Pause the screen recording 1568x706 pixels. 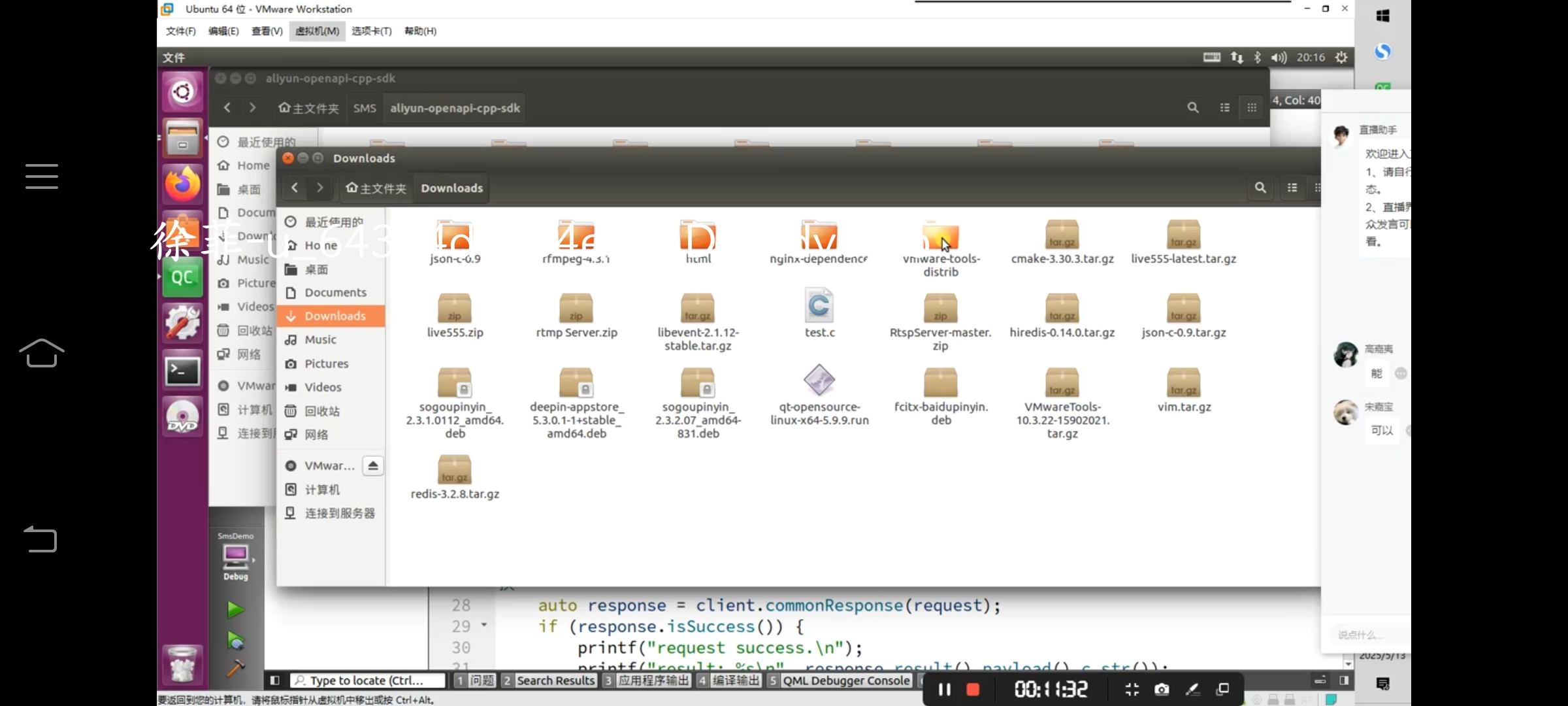945,689
